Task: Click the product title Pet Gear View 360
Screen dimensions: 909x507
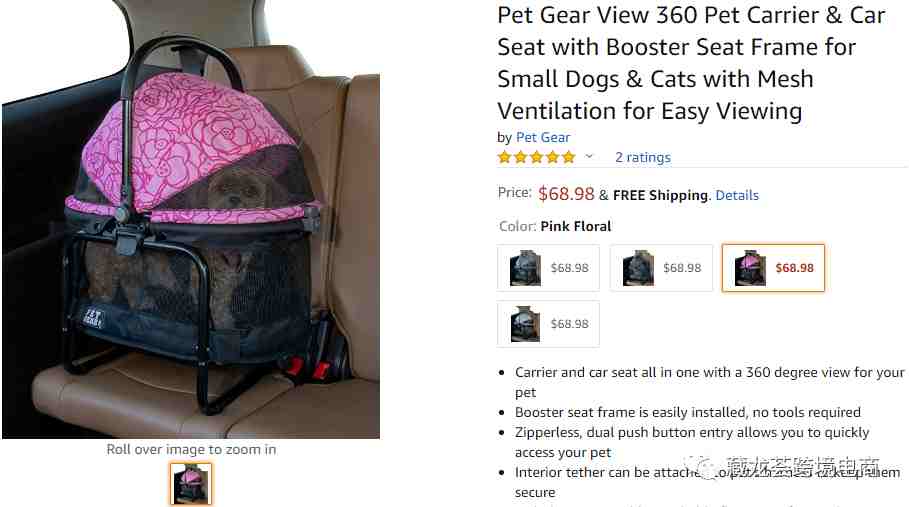Action: click(x=691, y=63)
